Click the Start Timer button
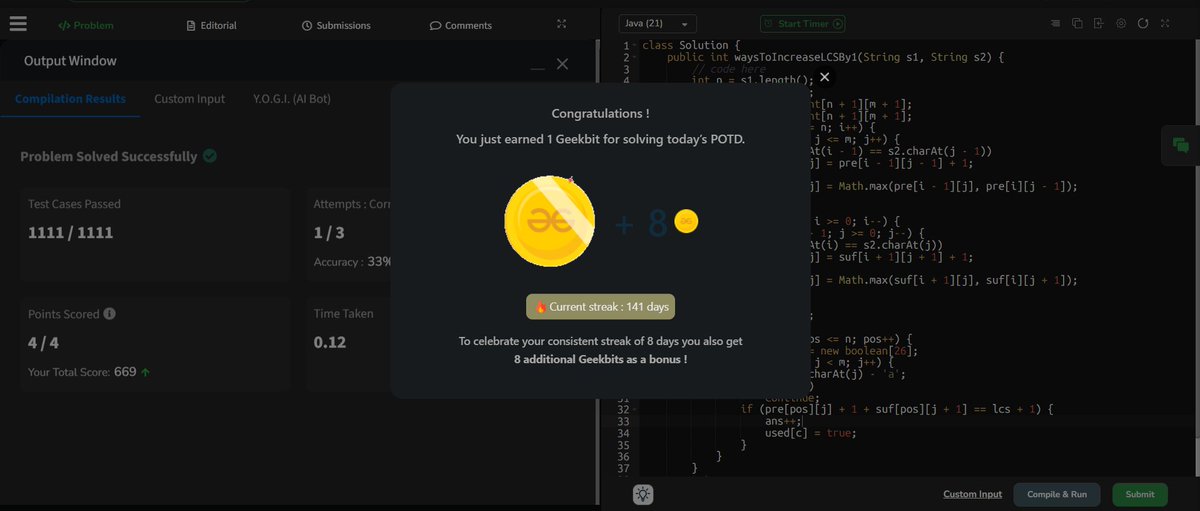Screen dimensions: 1200x511 tap(803, 23)
